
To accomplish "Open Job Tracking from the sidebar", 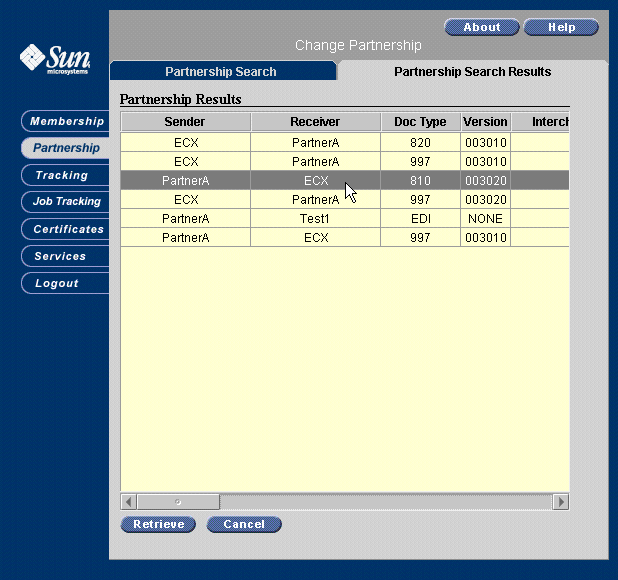I will (x=66, y=201).
